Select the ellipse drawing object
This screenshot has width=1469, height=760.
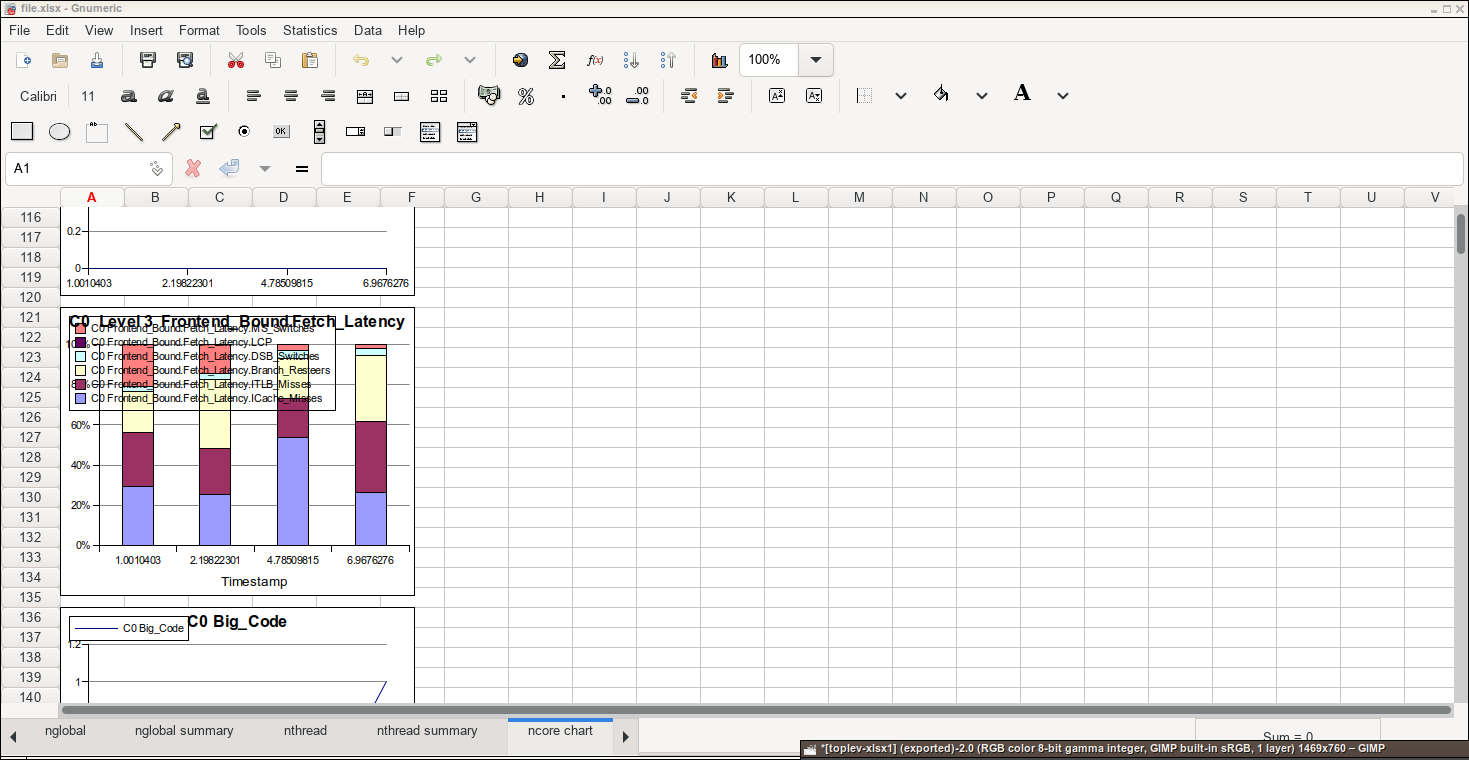coord(59,132)
